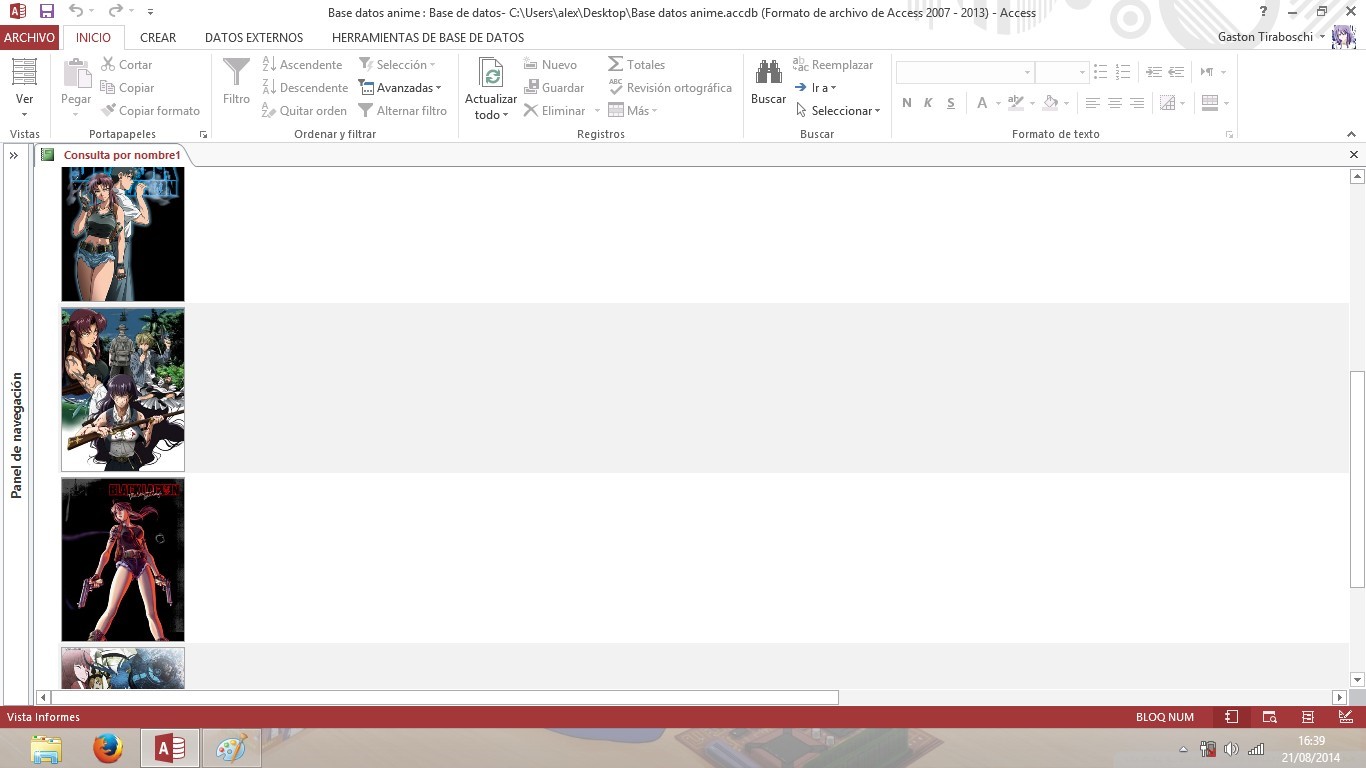This screenshot has height=768, width=1366.
Task: Save using the quick access floppy icon
Action: point(46,12)
